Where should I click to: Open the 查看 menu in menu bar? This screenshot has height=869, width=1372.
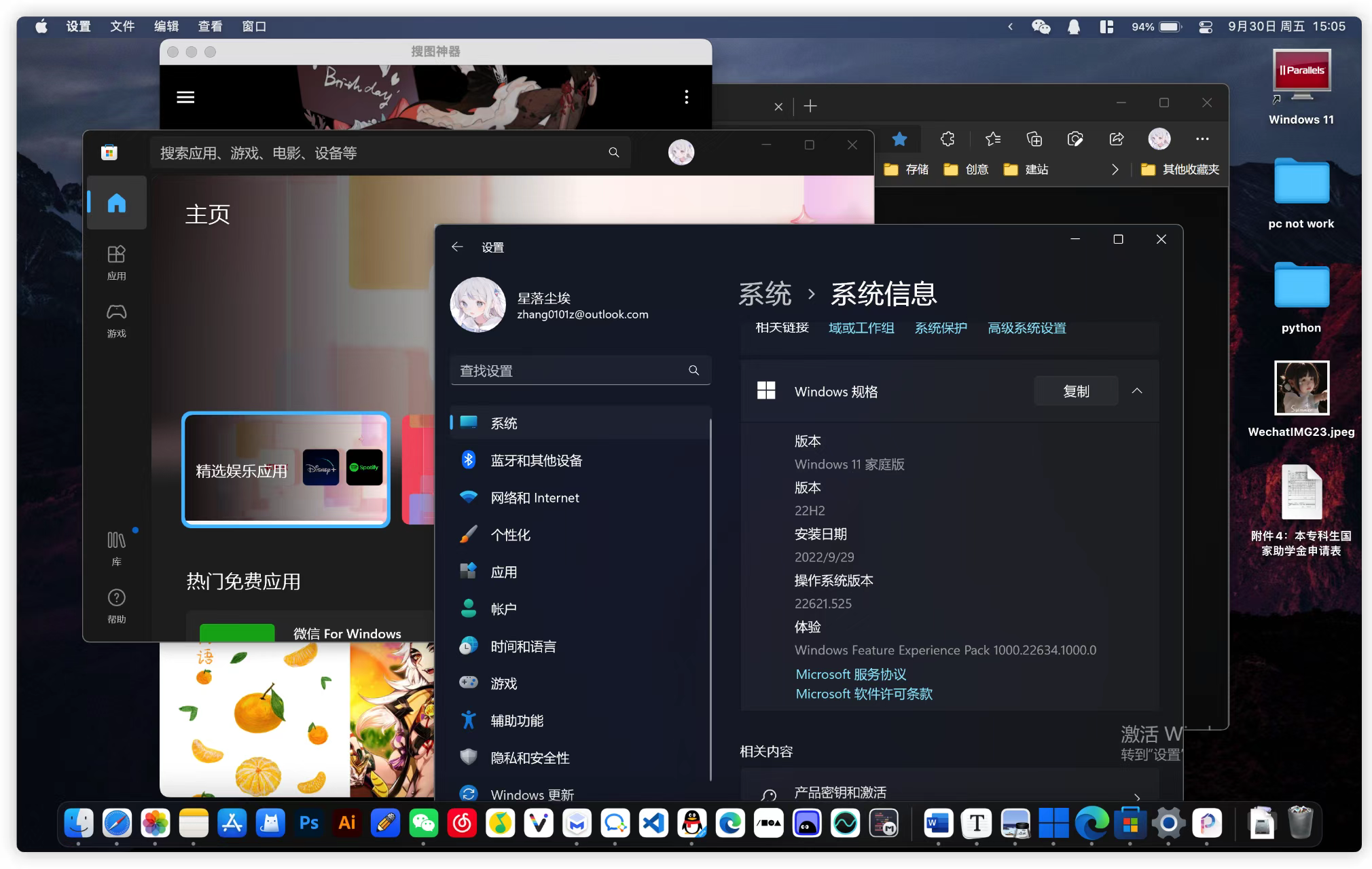pyautogui.click(x=210, y=26)
